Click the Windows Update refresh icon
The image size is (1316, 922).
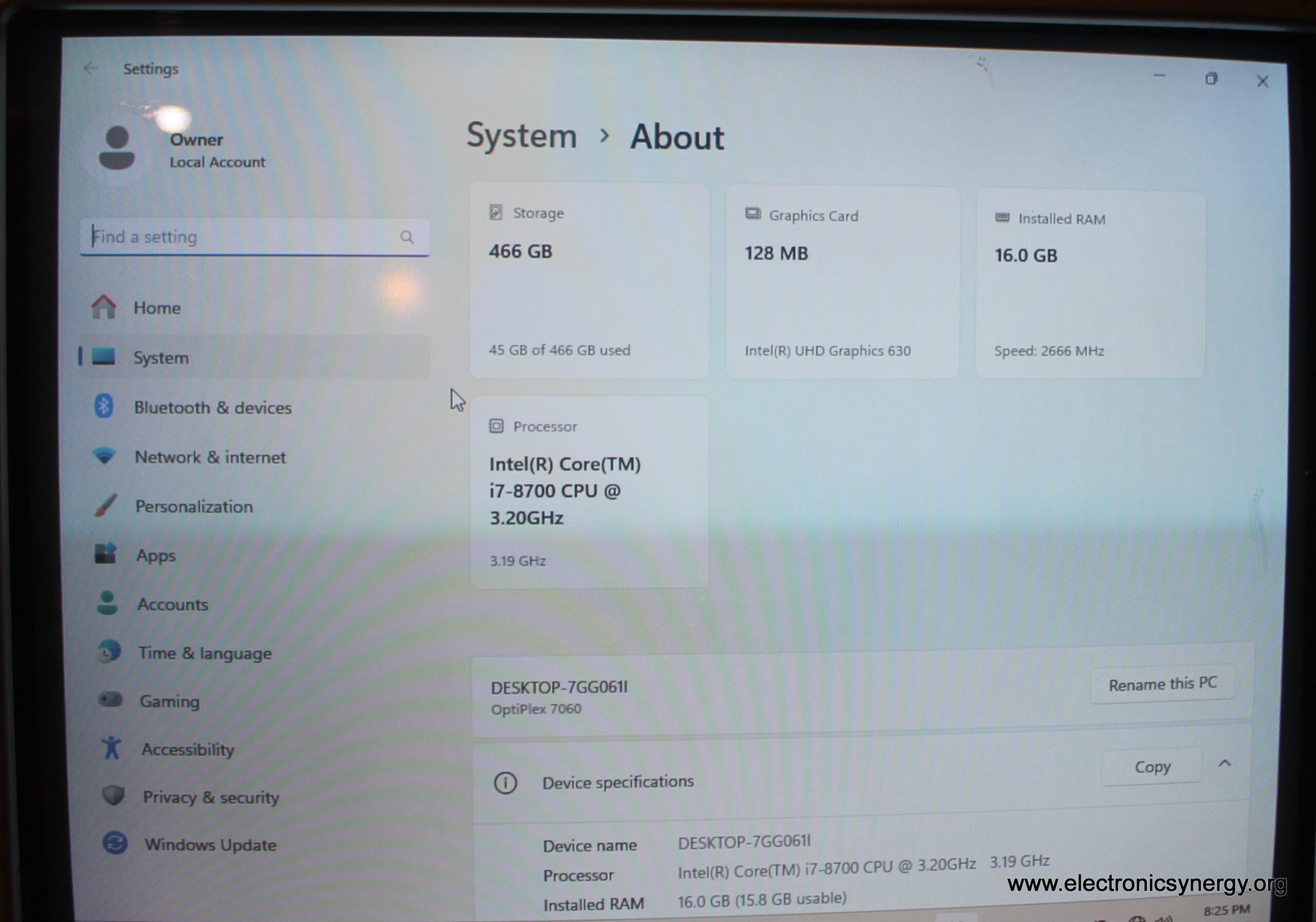click(x=115, y=843)
